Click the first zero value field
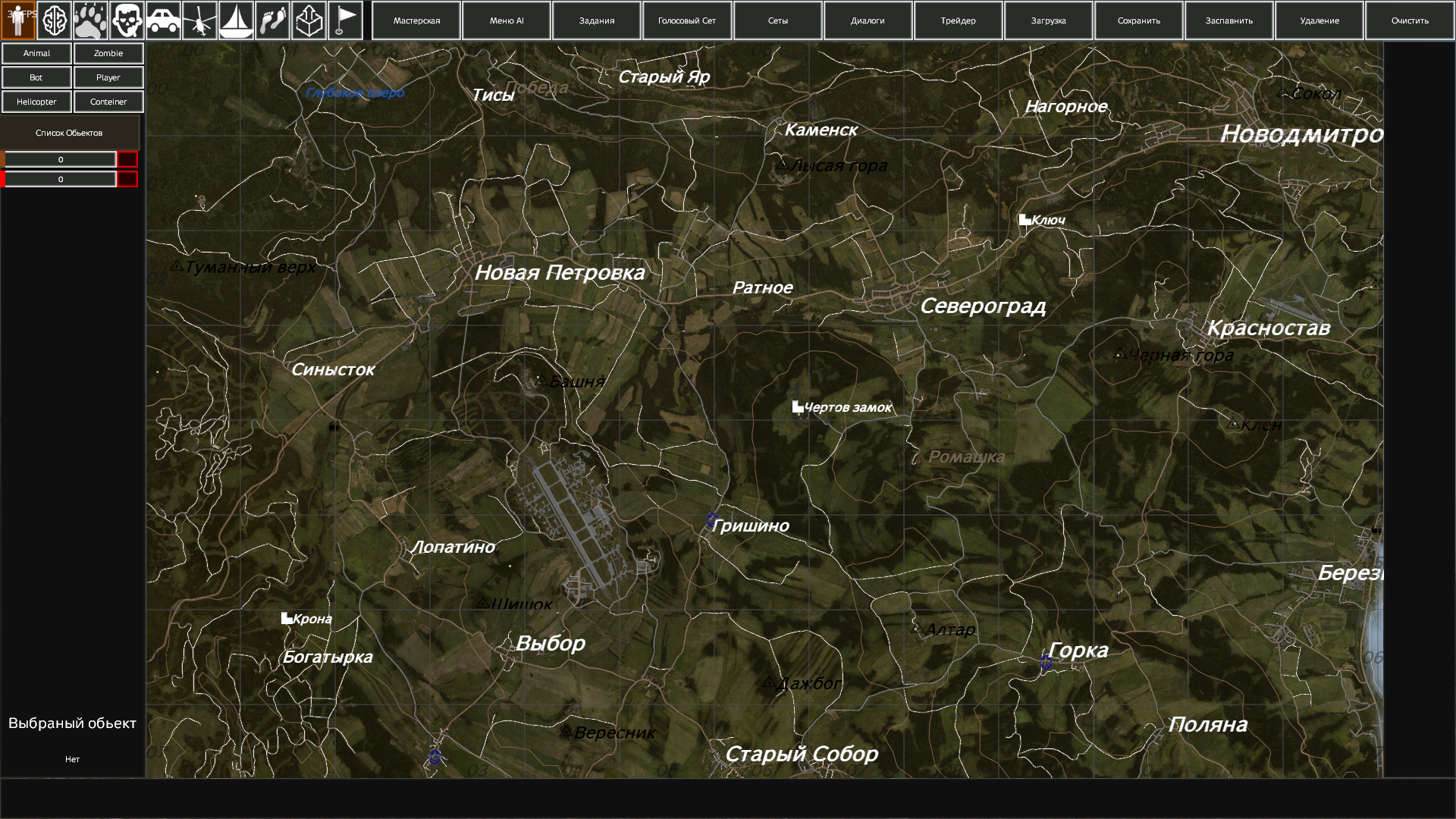This screenshot has width=1456, height=819. [x=61, y=159]
